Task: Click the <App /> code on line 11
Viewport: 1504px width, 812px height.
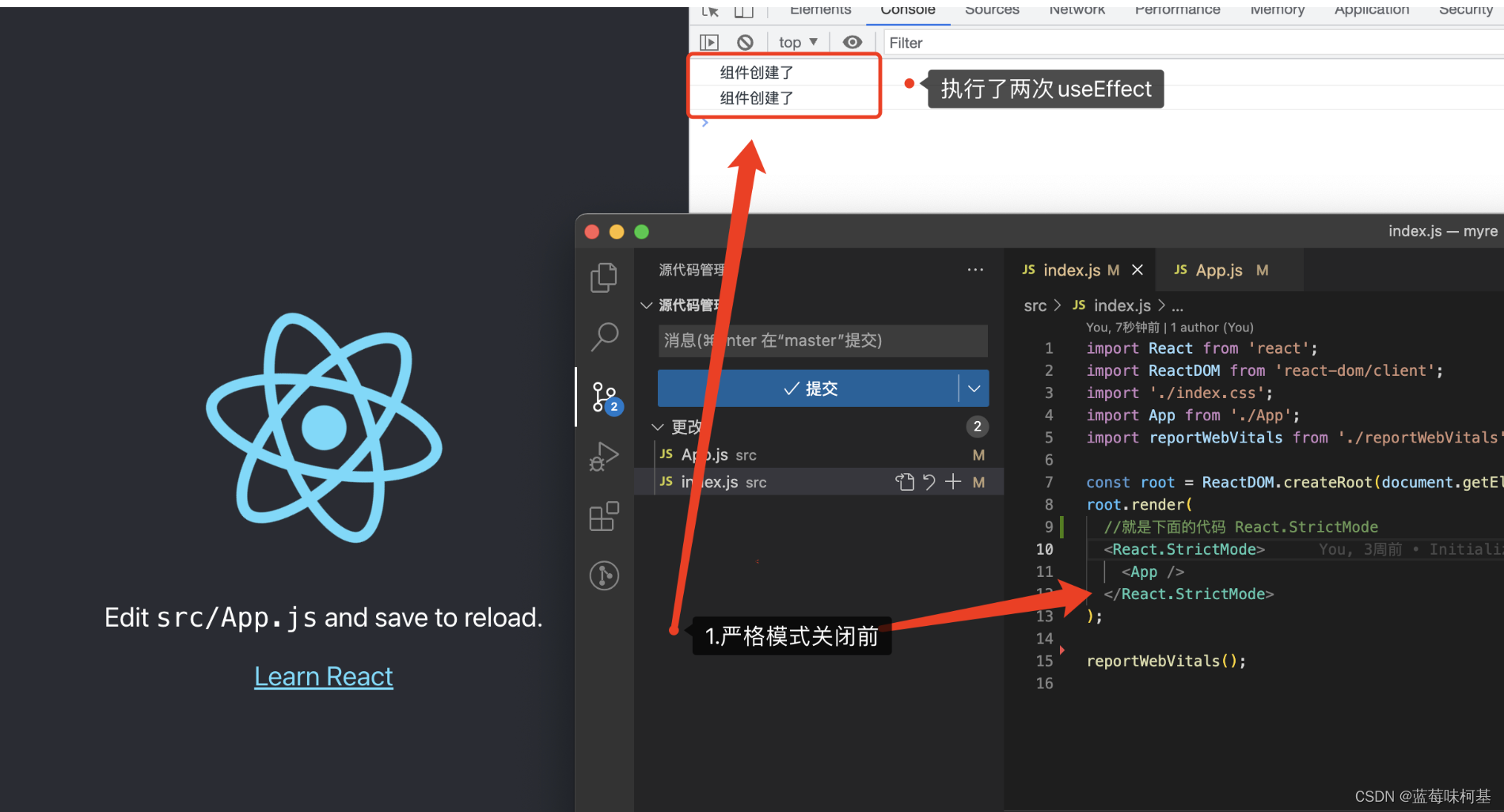Action: click(1153, 571)
